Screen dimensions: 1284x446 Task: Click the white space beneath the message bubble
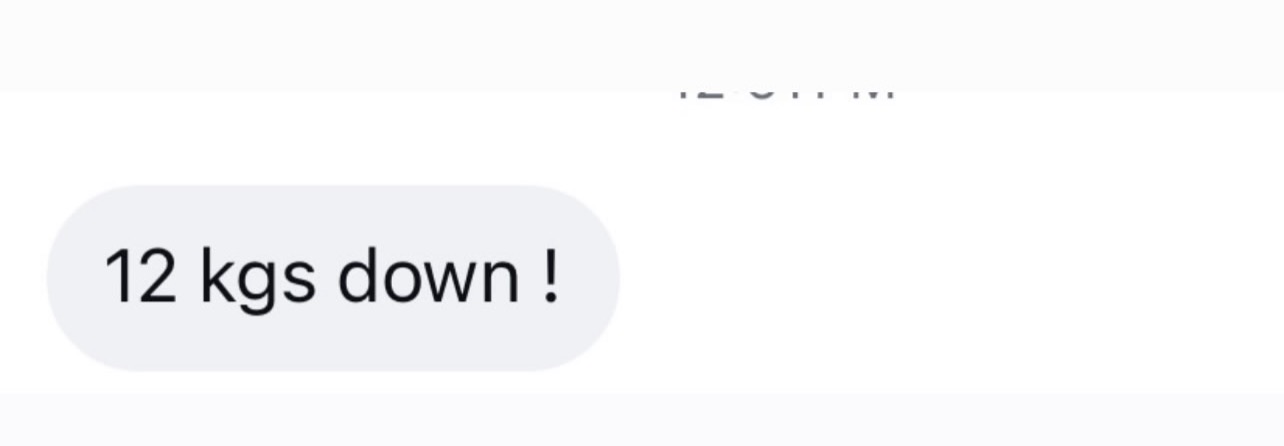coord(642,382)
